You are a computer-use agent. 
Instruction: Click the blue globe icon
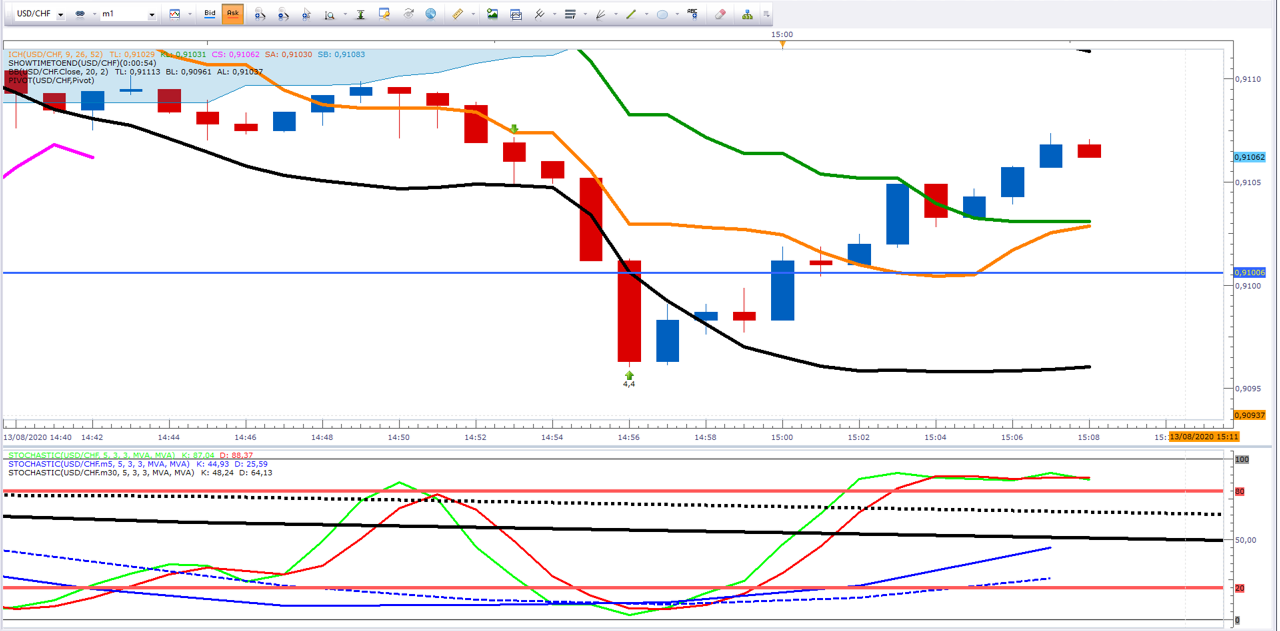431,14
